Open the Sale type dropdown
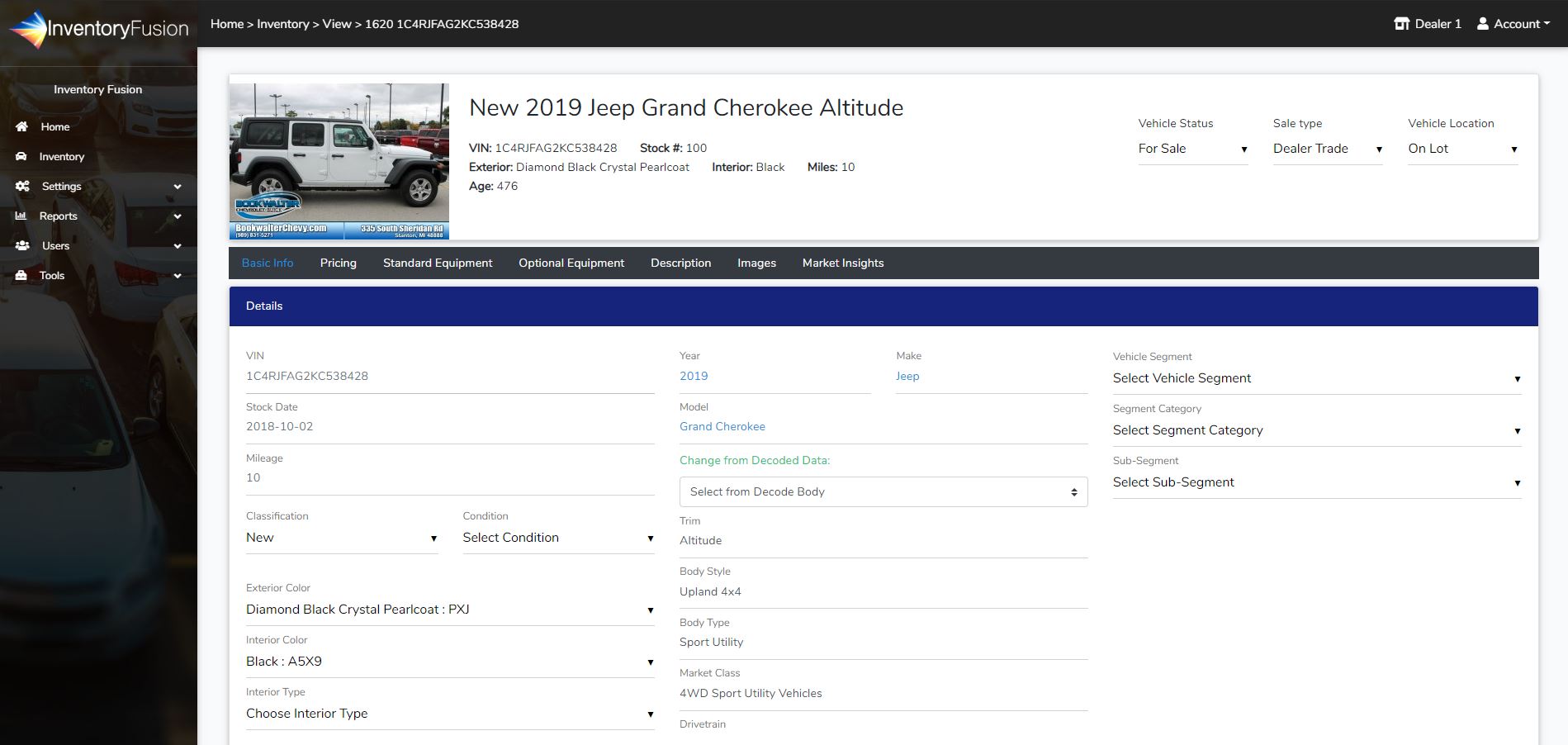 tap(1328, 149)
